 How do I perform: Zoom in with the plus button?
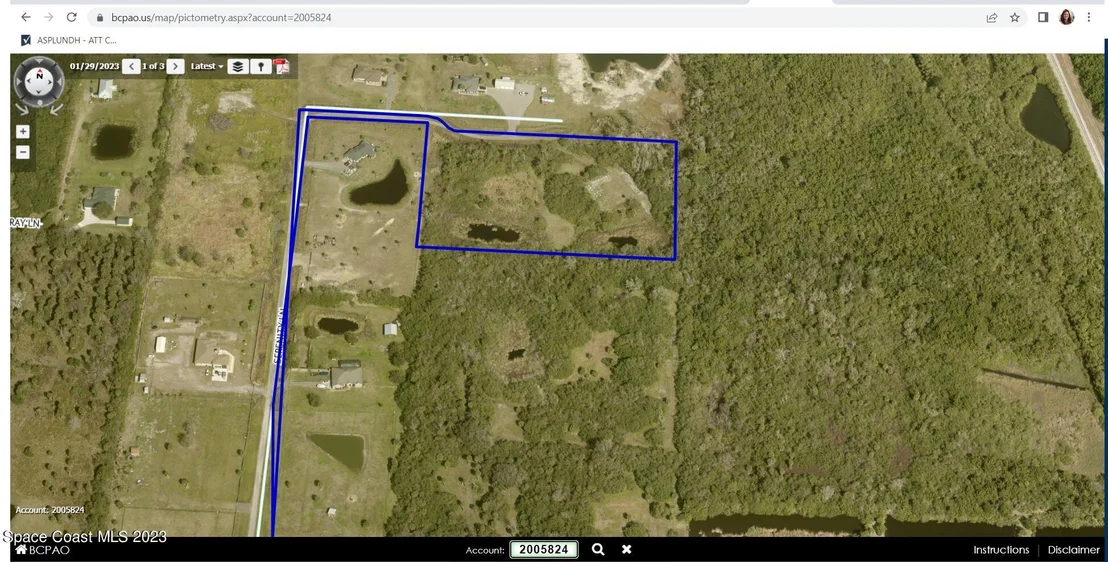pyautogui.click(x=23, y=131)
